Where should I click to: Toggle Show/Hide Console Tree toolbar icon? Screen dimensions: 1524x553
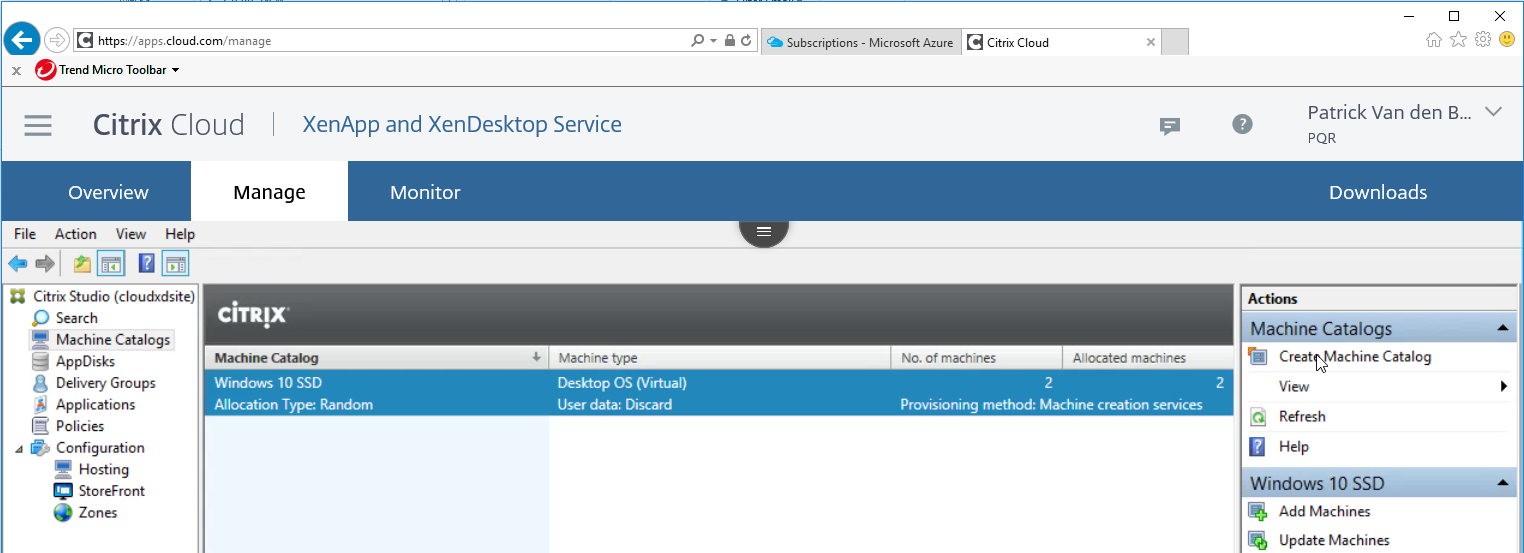pos(111,264)
